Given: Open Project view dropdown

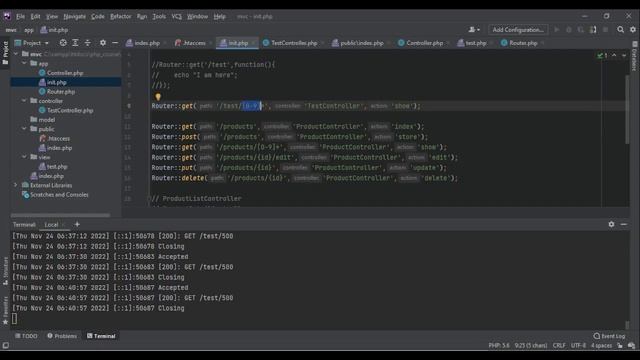Looking at the screenshot, I should [x=32, y=43].
